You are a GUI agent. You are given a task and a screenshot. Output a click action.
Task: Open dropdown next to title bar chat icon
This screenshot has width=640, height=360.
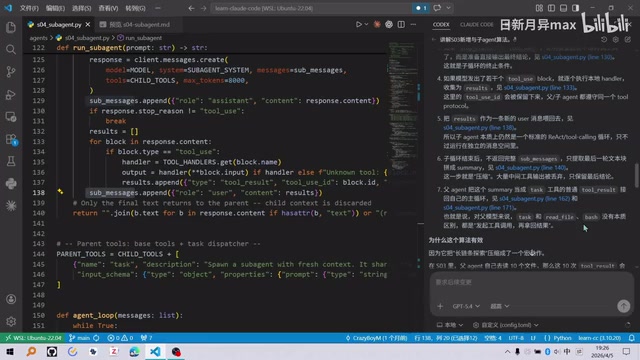[x=448, y=8]
